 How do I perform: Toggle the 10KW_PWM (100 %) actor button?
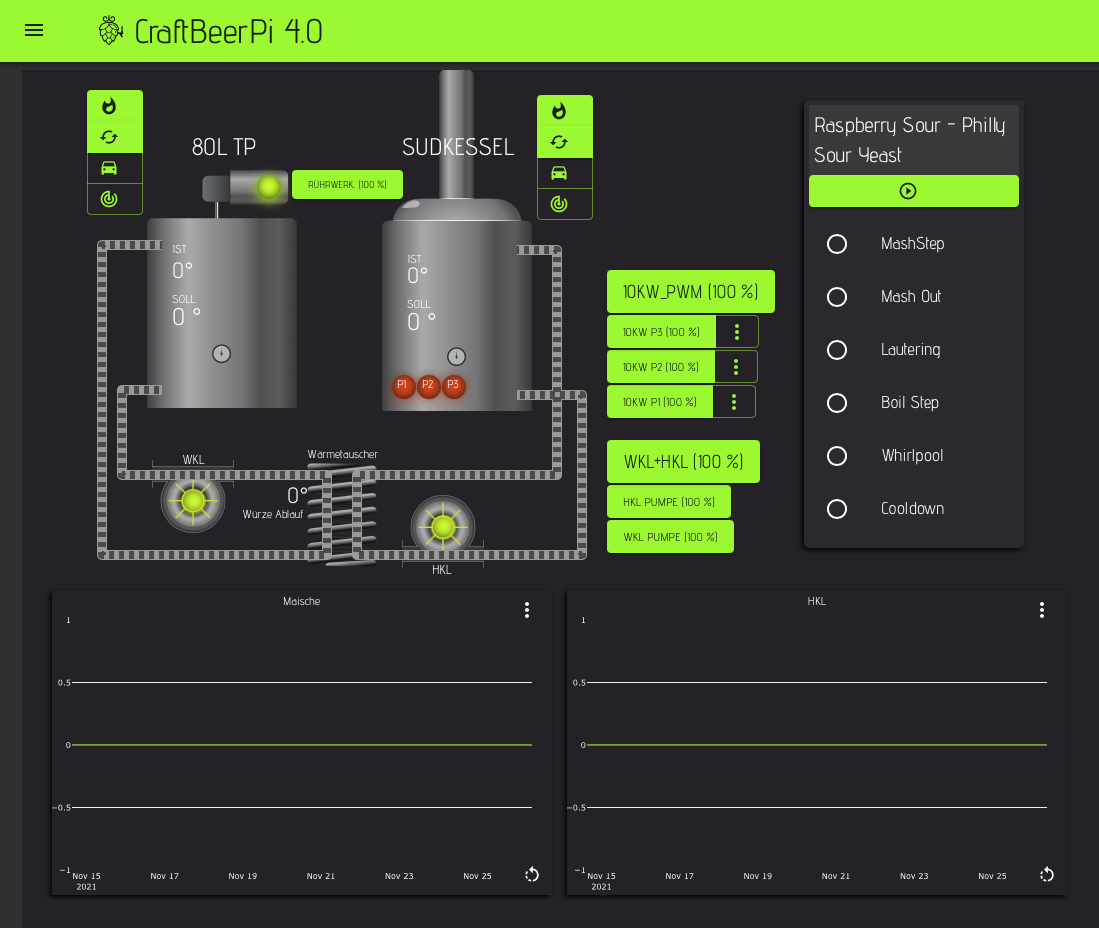(690, 292)
